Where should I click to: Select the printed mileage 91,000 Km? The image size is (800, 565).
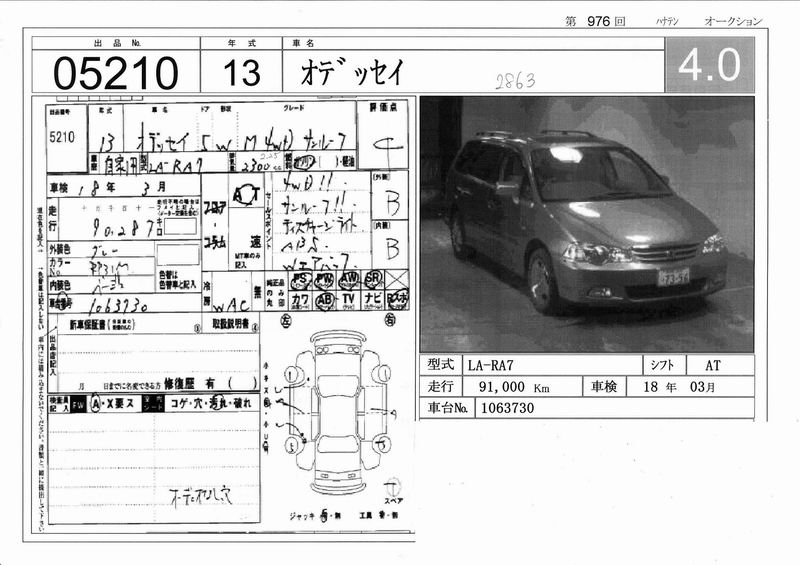514,387
